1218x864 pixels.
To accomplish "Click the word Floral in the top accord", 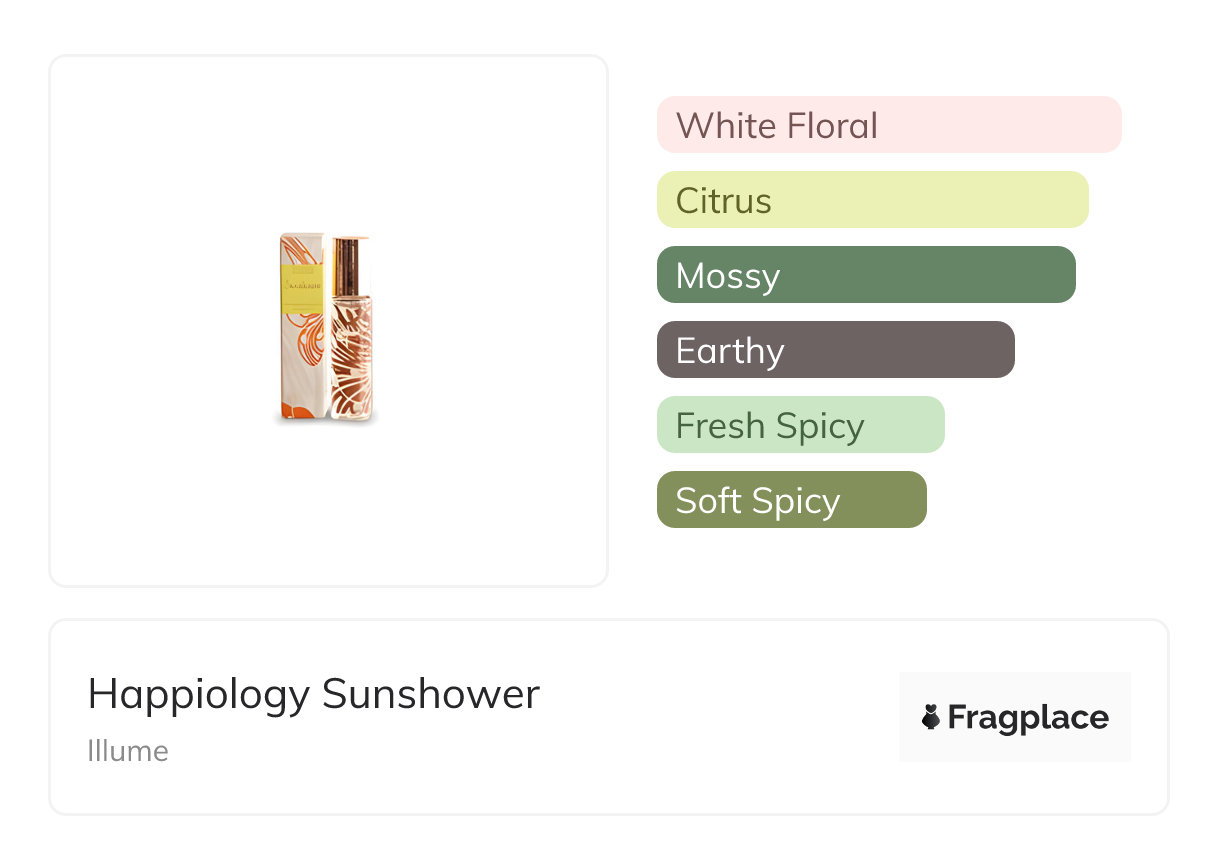I will click(x=831, y=126).
